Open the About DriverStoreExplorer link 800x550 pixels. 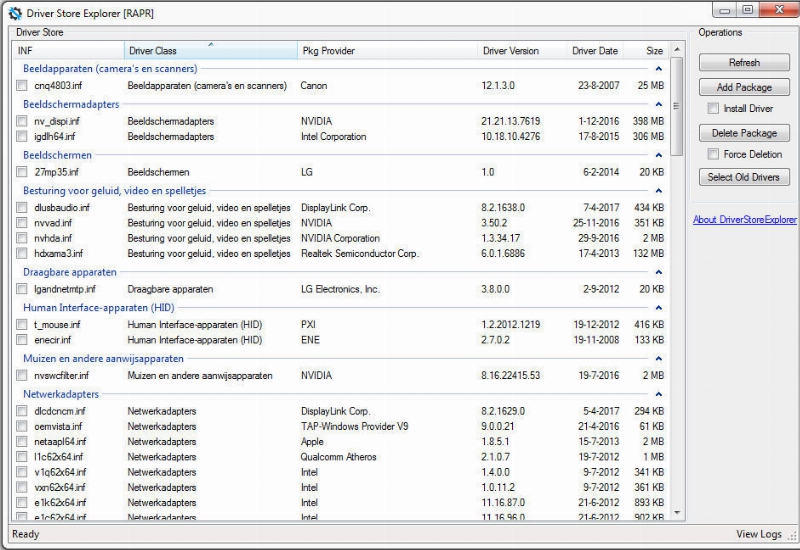tap(744, 220)
